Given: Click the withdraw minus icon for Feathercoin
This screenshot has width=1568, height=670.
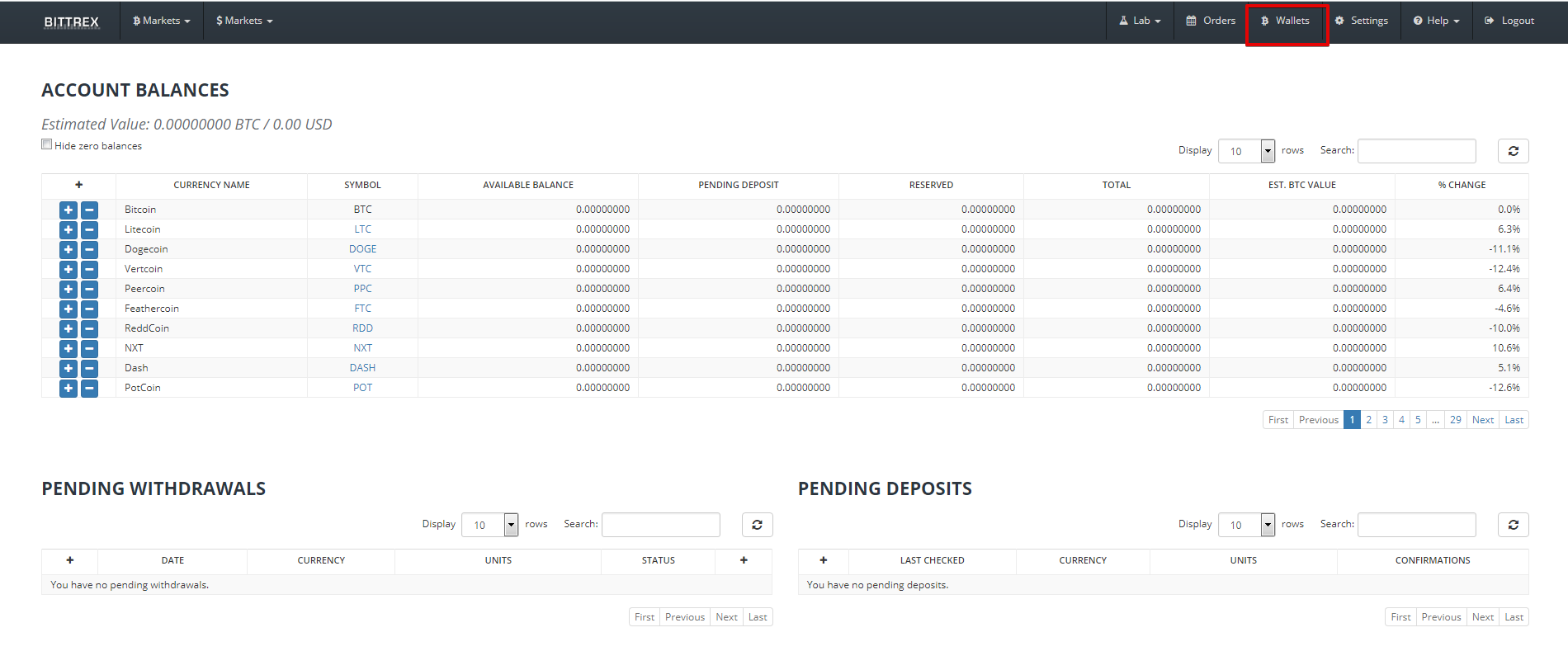Looking at the screenshot, I should (89, 309).
